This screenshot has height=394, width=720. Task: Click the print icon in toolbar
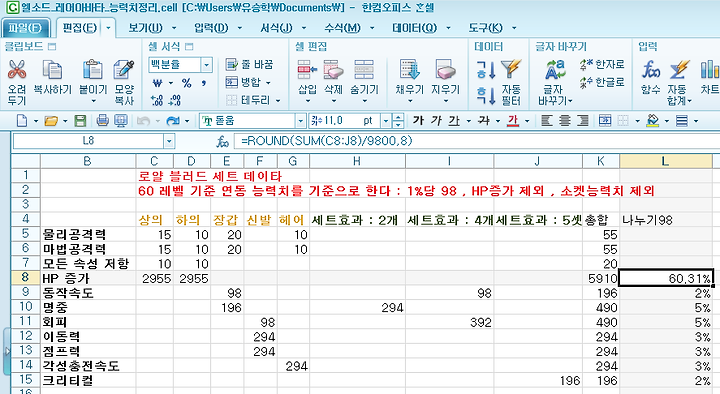coord(102,121)
